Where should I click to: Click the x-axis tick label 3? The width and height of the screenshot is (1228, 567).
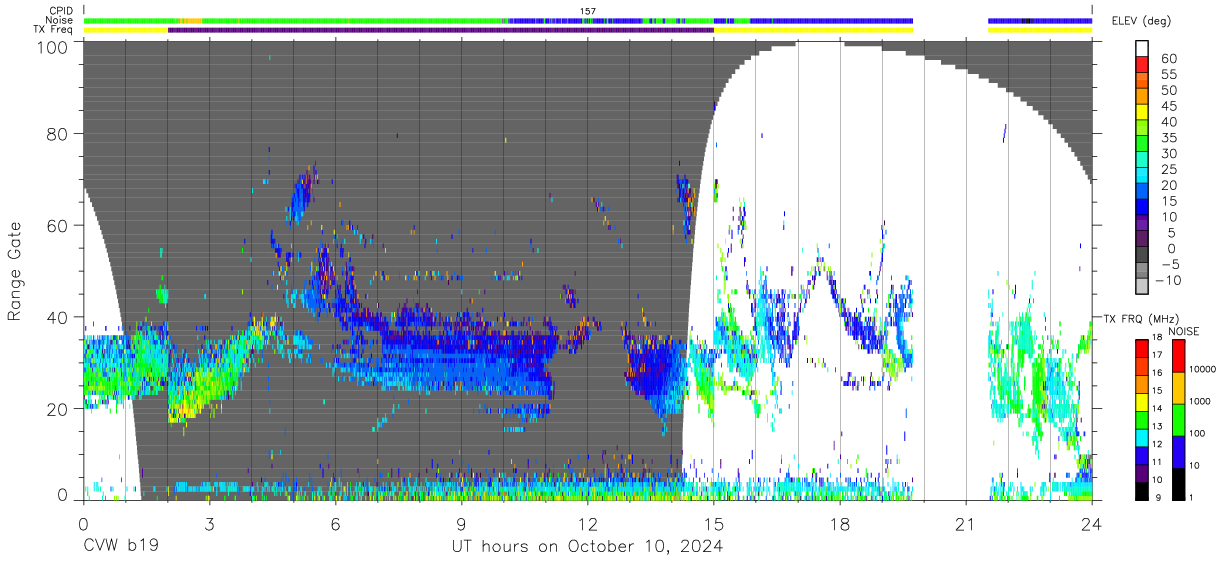(x=209, y=524)
